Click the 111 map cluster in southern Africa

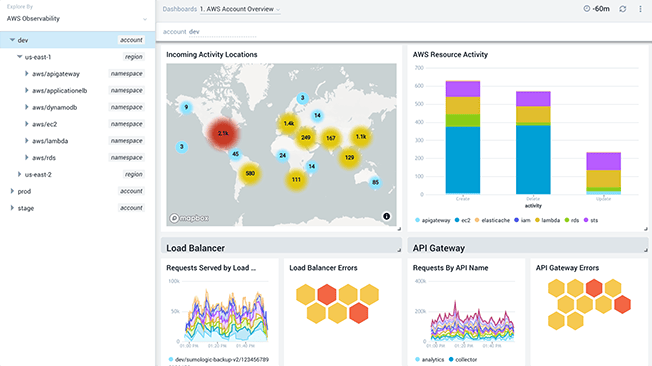point(296,180)
